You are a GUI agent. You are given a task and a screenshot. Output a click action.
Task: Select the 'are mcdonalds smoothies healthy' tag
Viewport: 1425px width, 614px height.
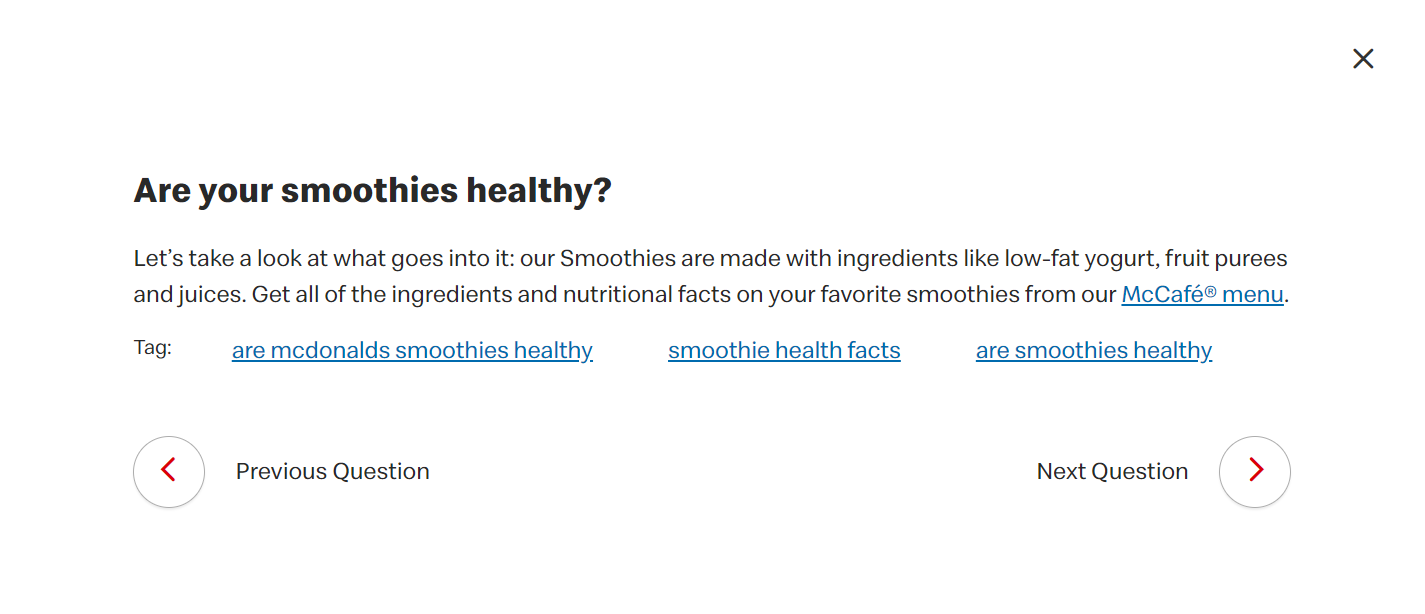click(412, 350)
